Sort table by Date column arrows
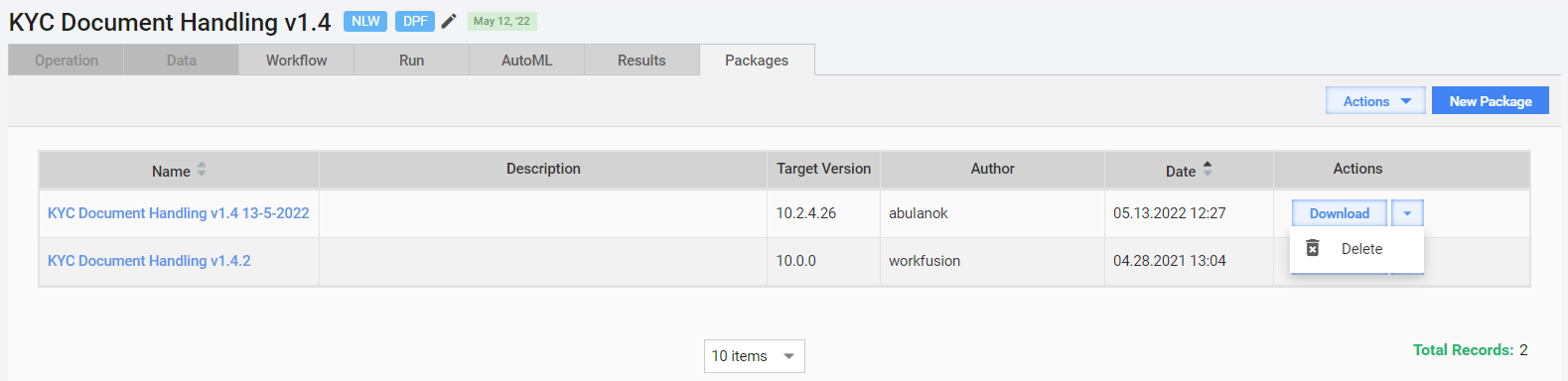Viewport: 1568px width, 381px height. pyautogui.click(x=1208, y=170)
